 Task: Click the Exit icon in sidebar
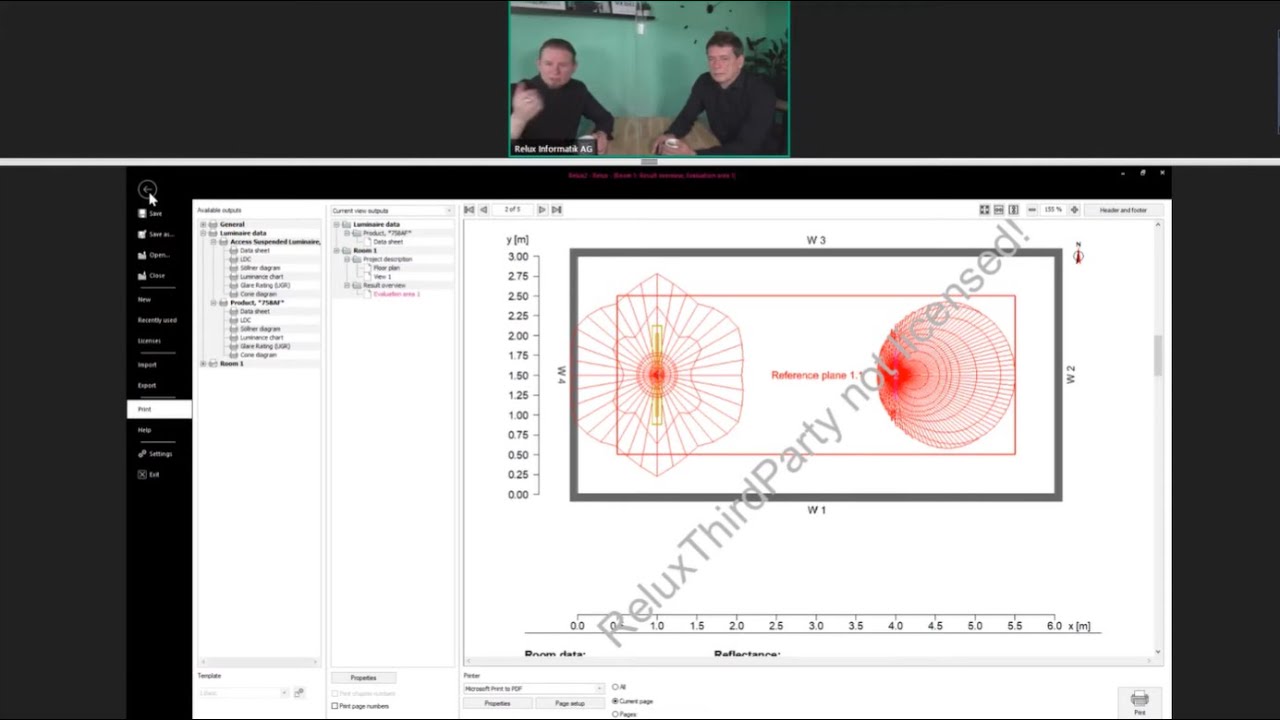point(142,474)
